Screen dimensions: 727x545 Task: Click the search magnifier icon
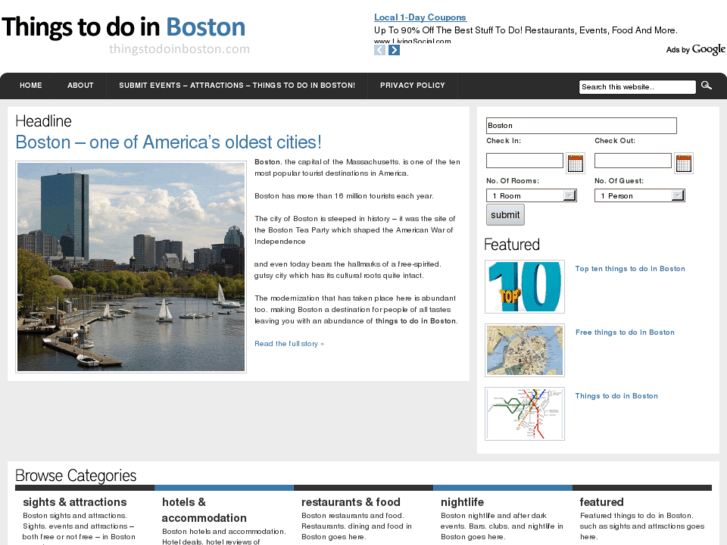point(706,85)
